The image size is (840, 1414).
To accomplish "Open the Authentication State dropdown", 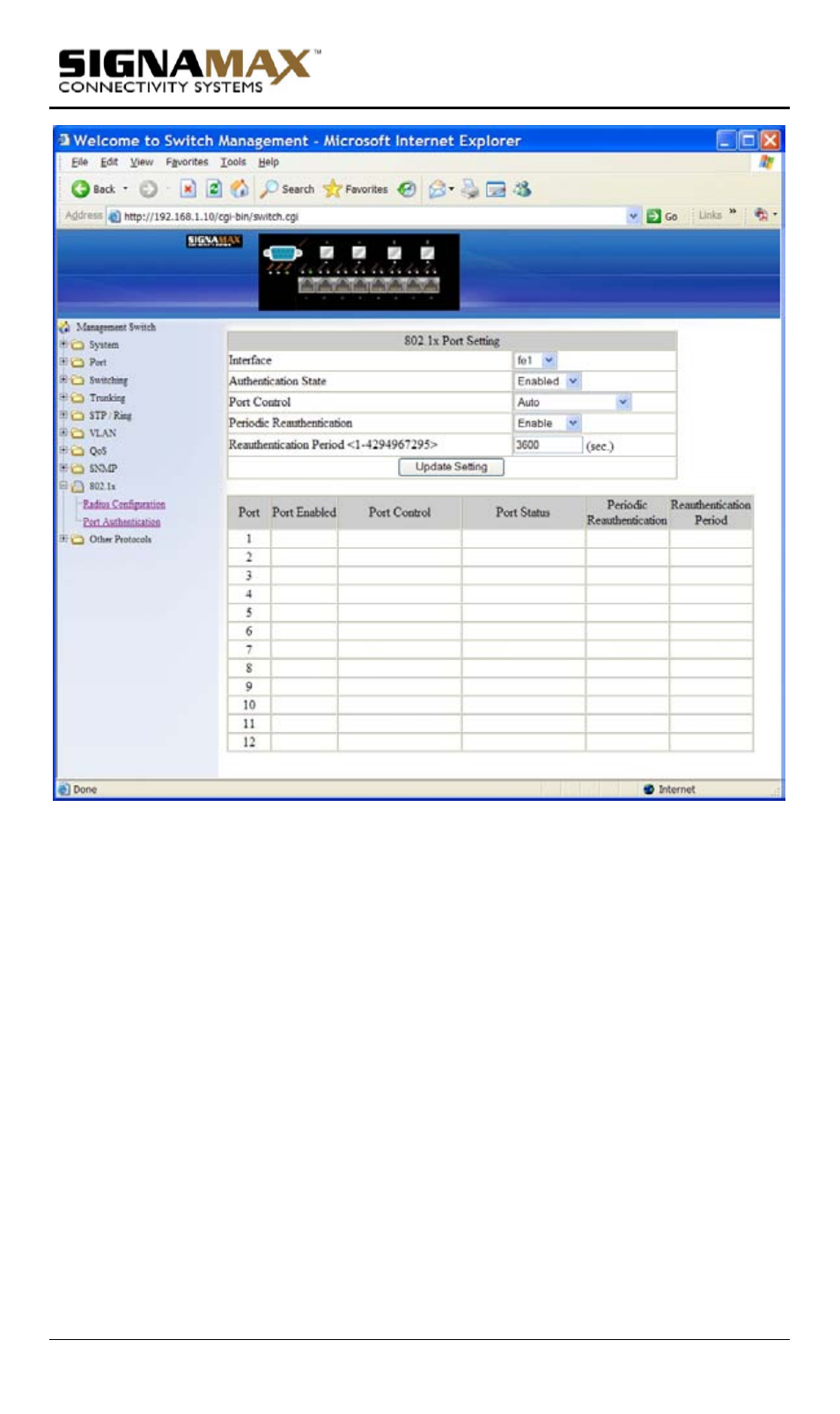I will pos(548,381).
